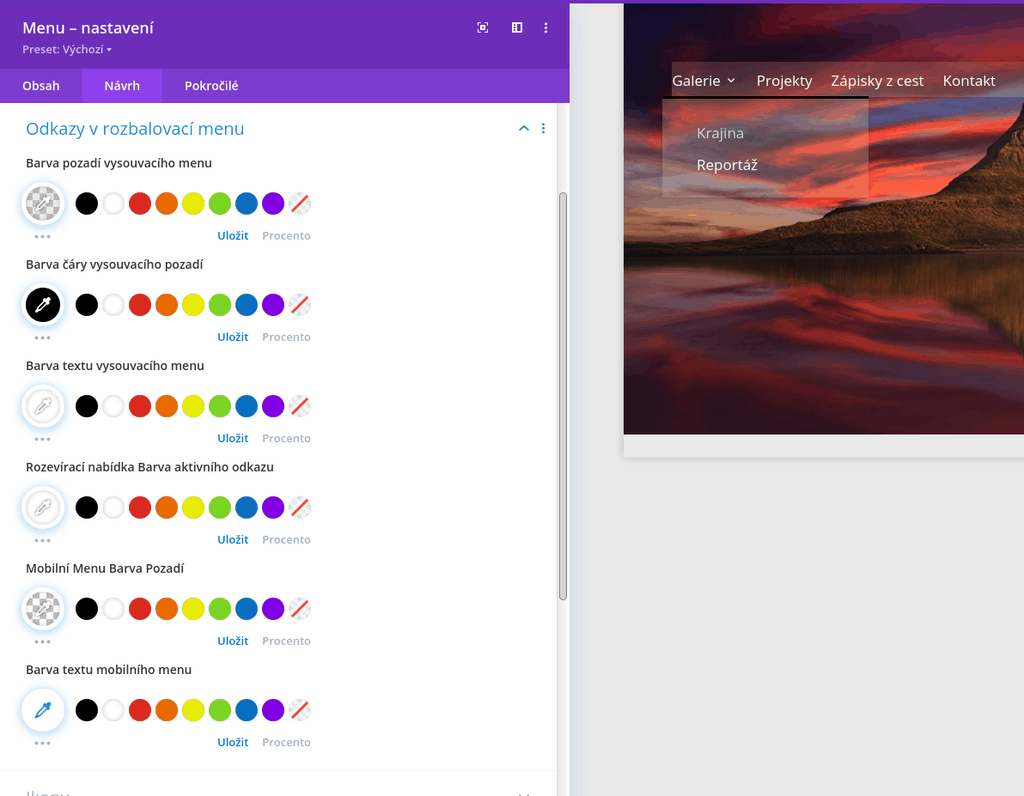1024x796 pixels.
Task: Pick black swatch for Barva pozadí vysouvacího menu
Action: 87,204
